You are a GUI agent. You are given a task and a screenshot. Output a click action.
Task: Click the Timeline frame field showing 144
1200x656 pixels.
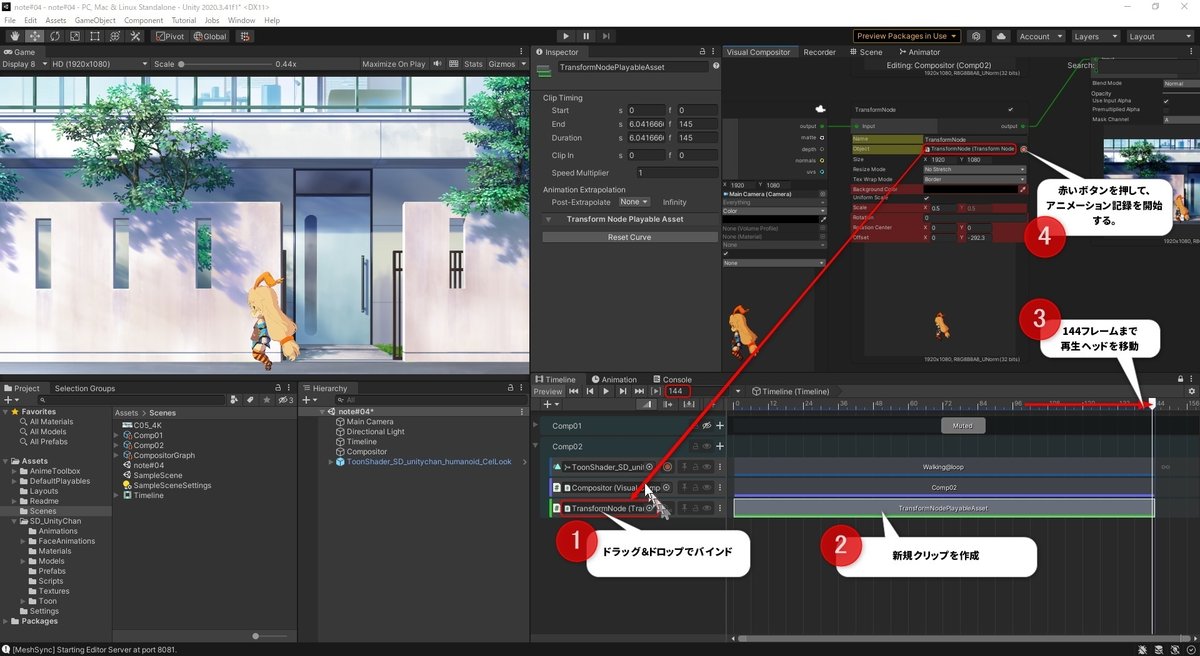[679, 392]
